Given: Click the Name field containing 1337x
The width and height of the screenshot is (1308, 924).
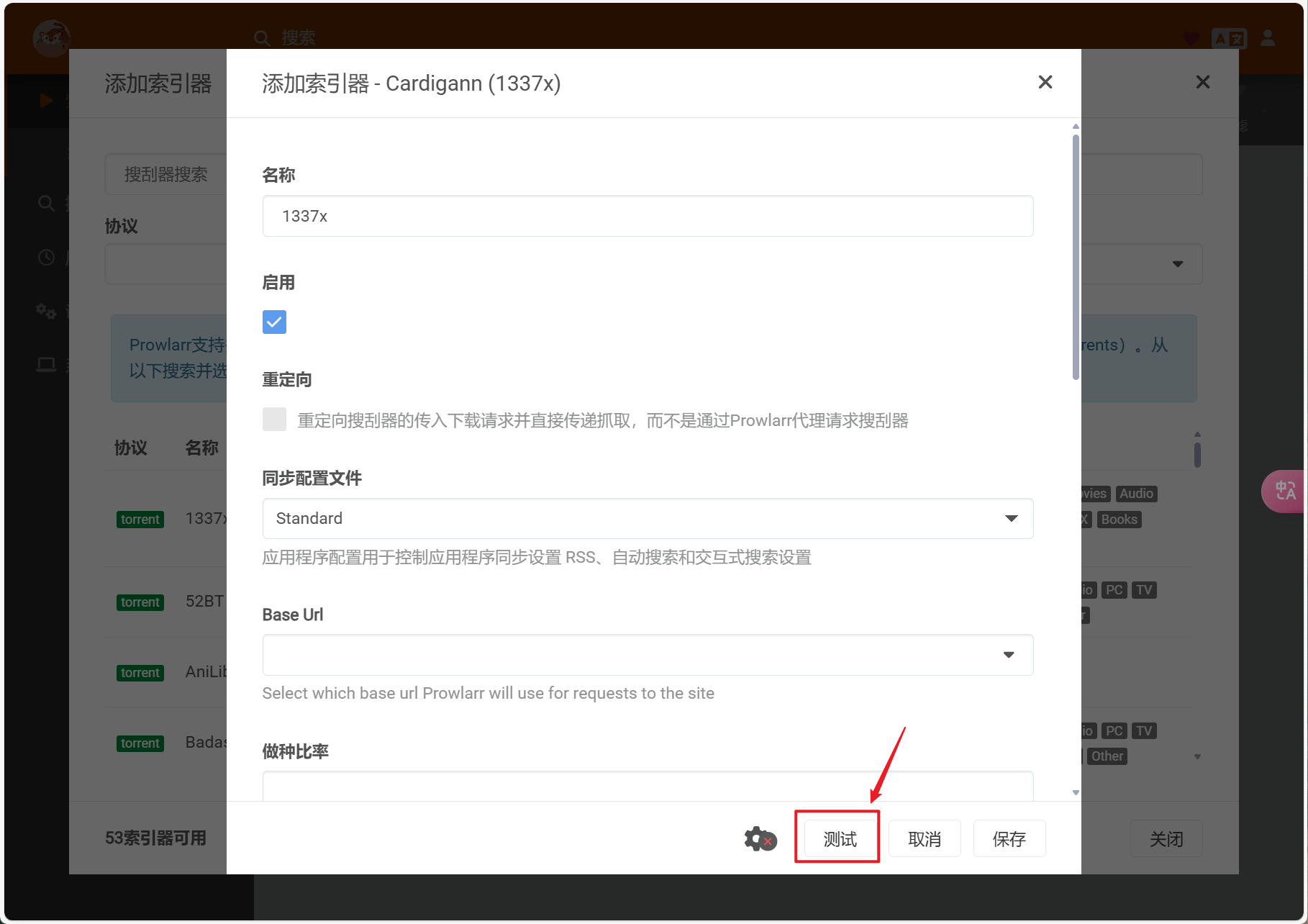Looking at the screenshot, I should (x=648, y=216).
